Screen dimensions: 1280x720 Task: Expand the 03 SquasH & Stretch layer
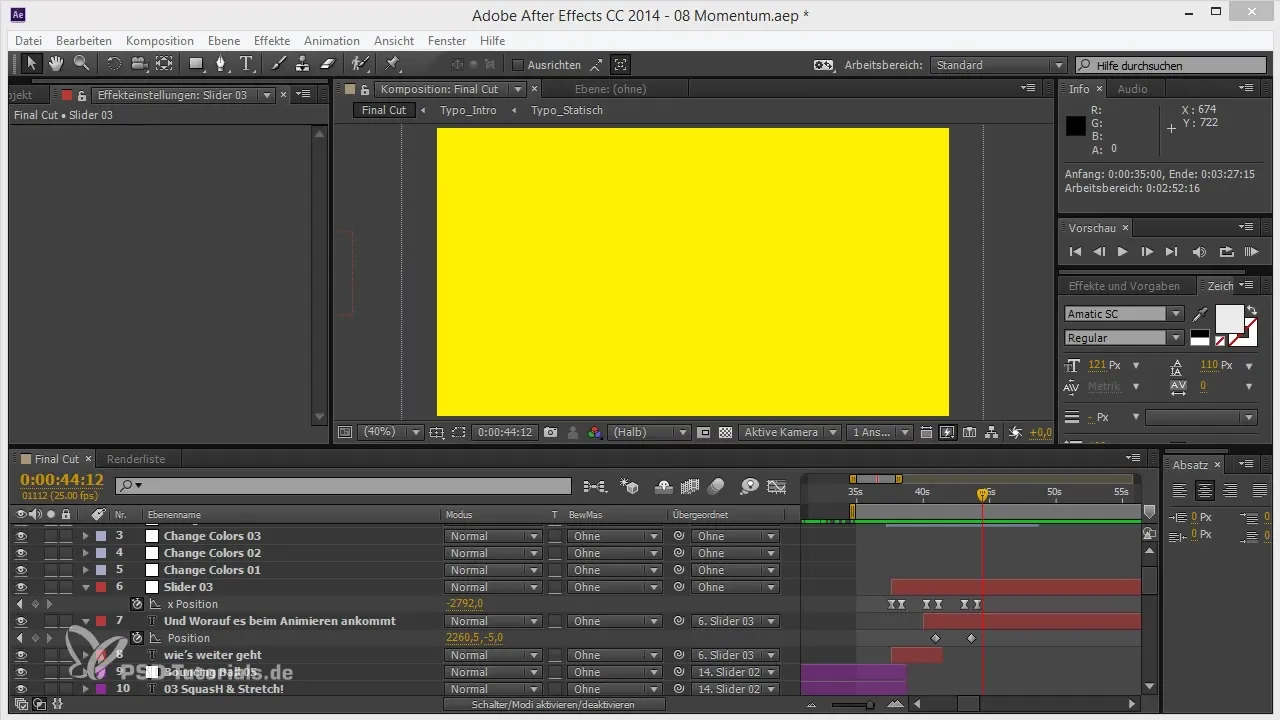pyautogui.click(x=85, y=689)
